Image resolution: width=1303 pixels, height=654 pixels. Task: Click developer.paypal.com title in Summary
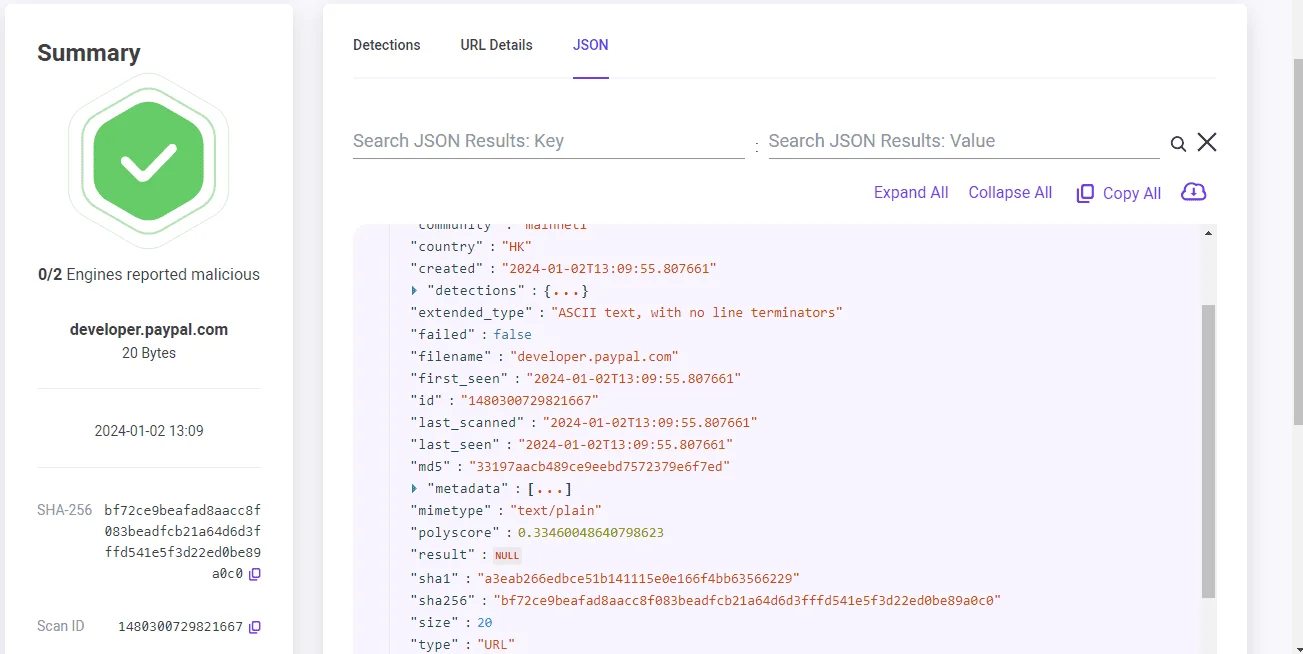tap(149, 330)
